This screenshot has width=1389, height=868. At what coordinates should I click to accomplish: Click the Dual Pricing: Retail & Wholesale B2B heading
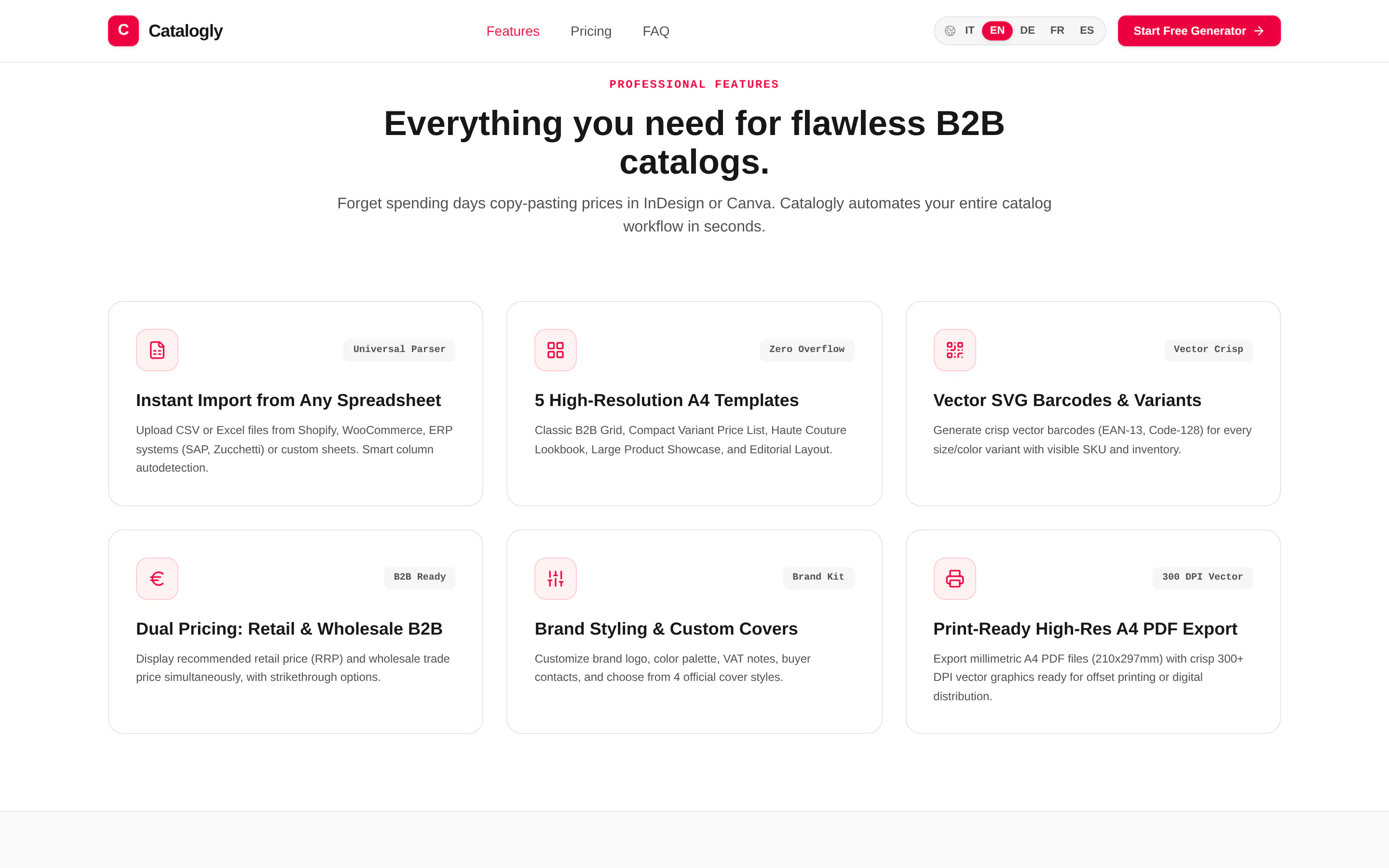(x=289, y=629)
